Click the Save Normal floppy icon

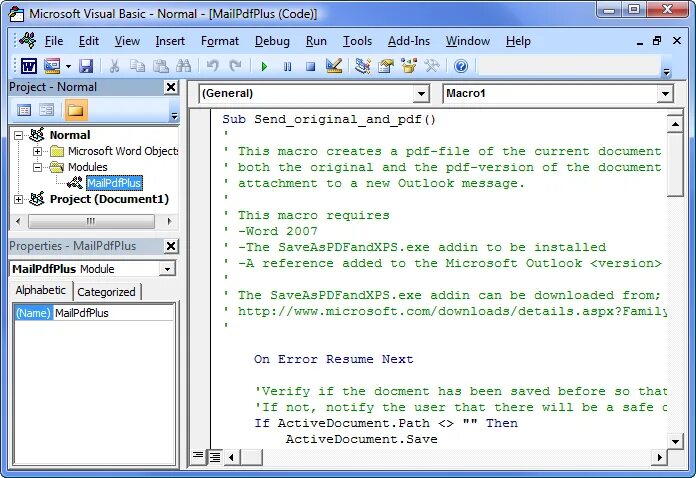coord(86,67)
